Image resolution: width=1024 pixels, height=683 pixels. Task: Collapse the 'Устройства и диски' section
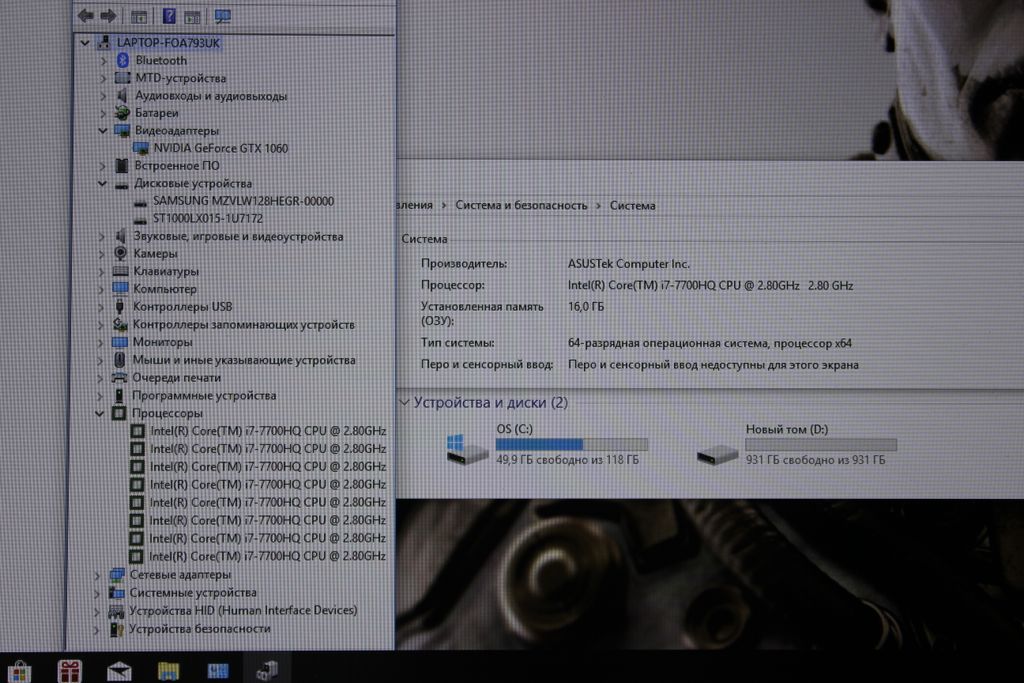pos(404,403)
